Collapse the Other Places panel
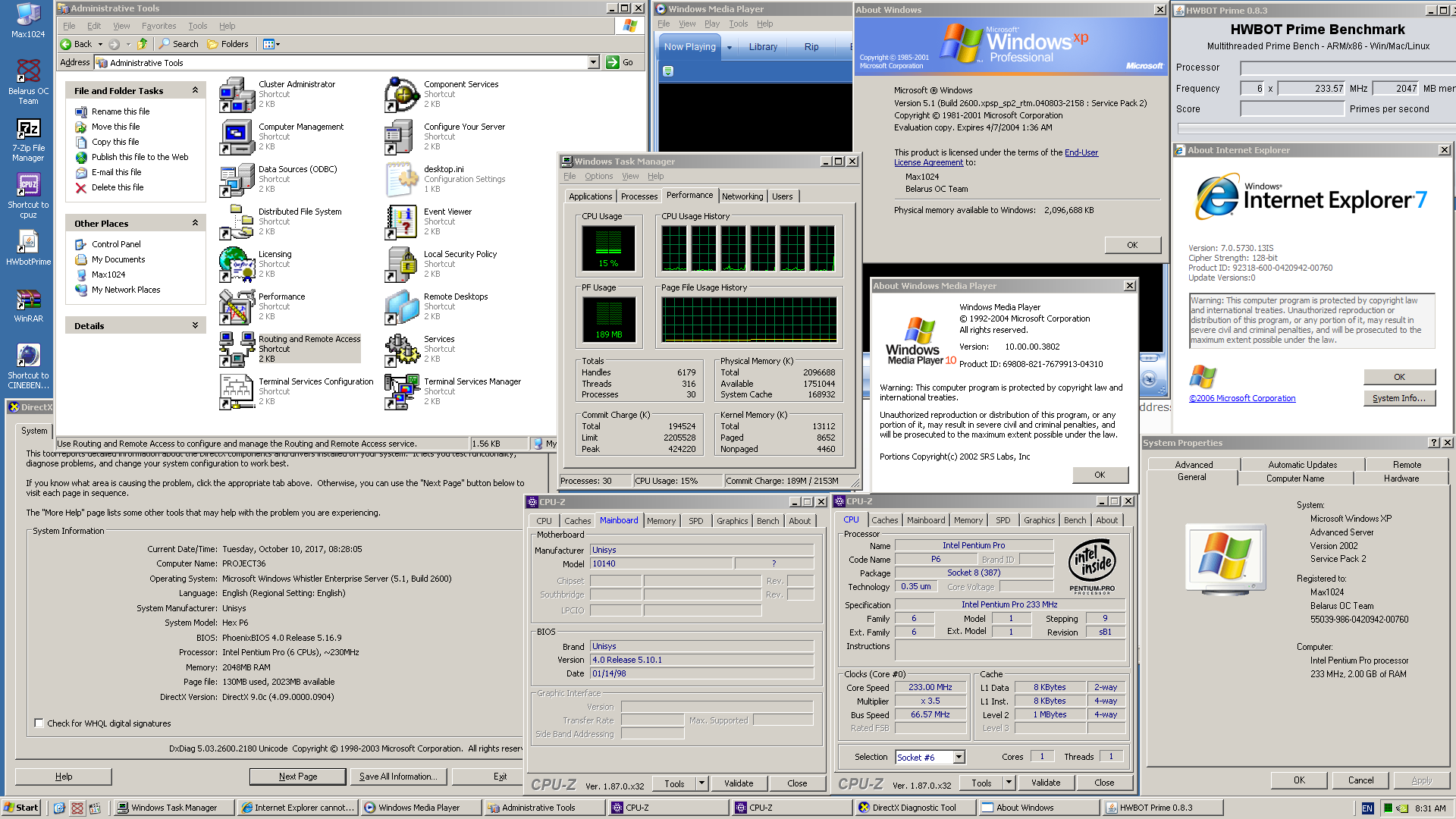The height and width of the screenshot is (819, 1456). coord(195,223)
